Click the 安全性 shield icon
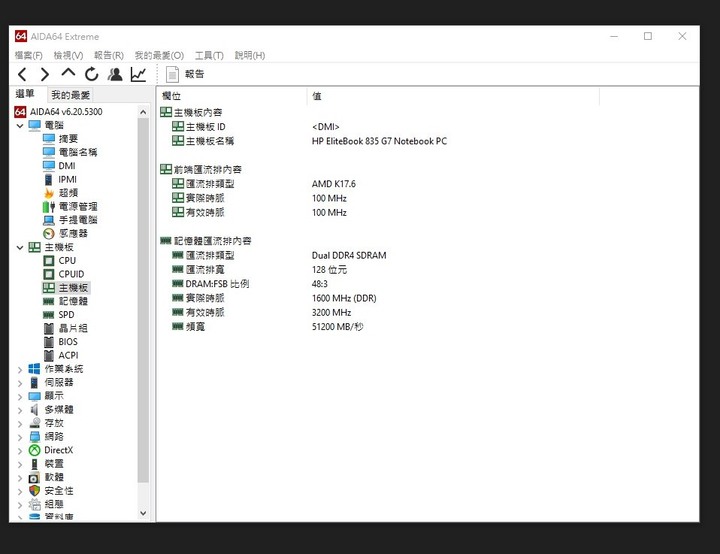Viewport: 720px width, 554px height. click(x=34, y=491)
